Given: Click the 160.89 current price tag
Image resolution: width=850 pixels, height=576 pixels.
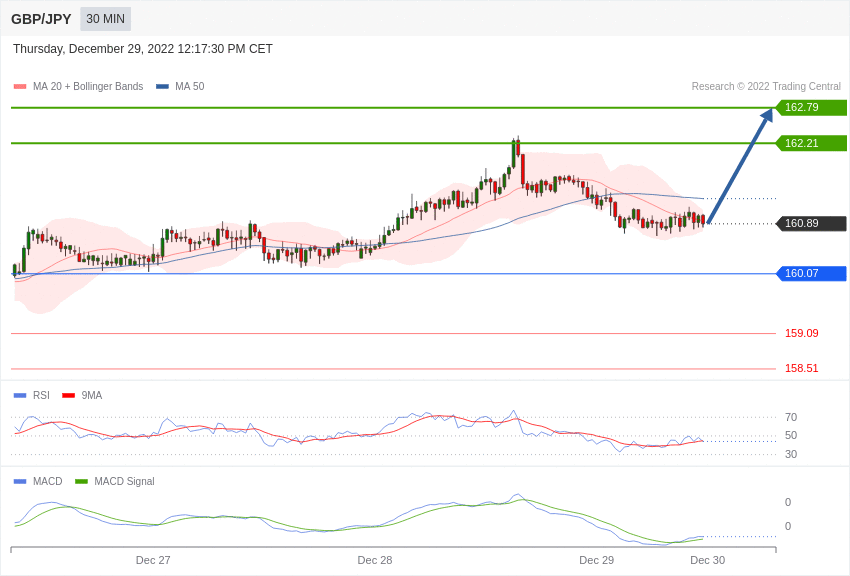Looking at the screenshot, I should [811, 223].
